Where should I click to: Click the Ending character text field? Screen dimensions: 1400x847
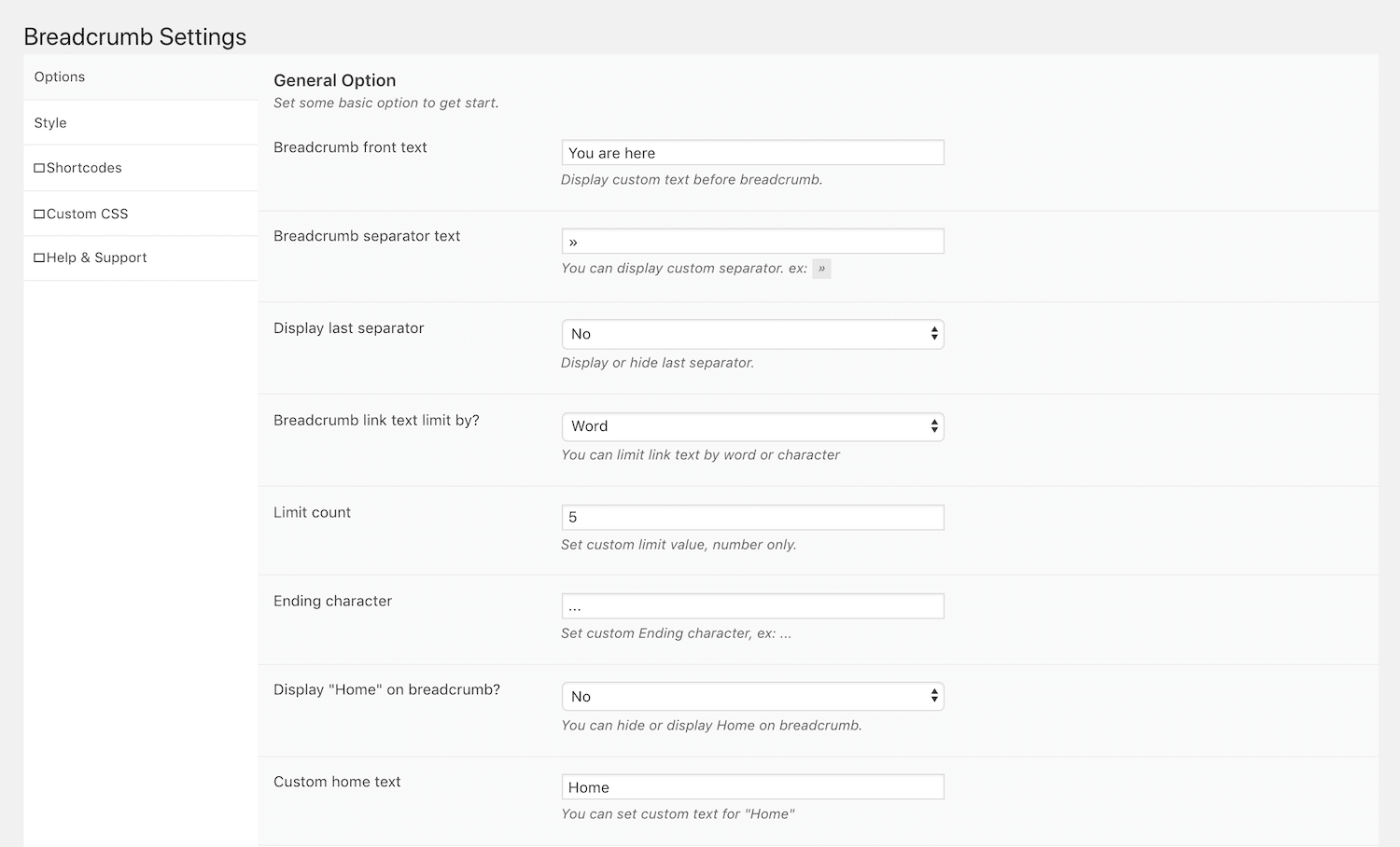pyautogui.click(x=751, y=605)
